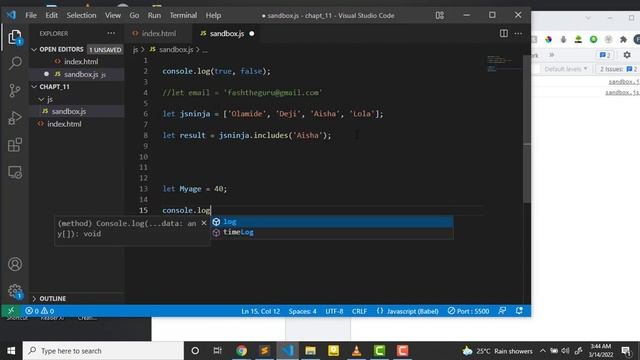Open the Accounts menu icon

(x=15, y=264)
